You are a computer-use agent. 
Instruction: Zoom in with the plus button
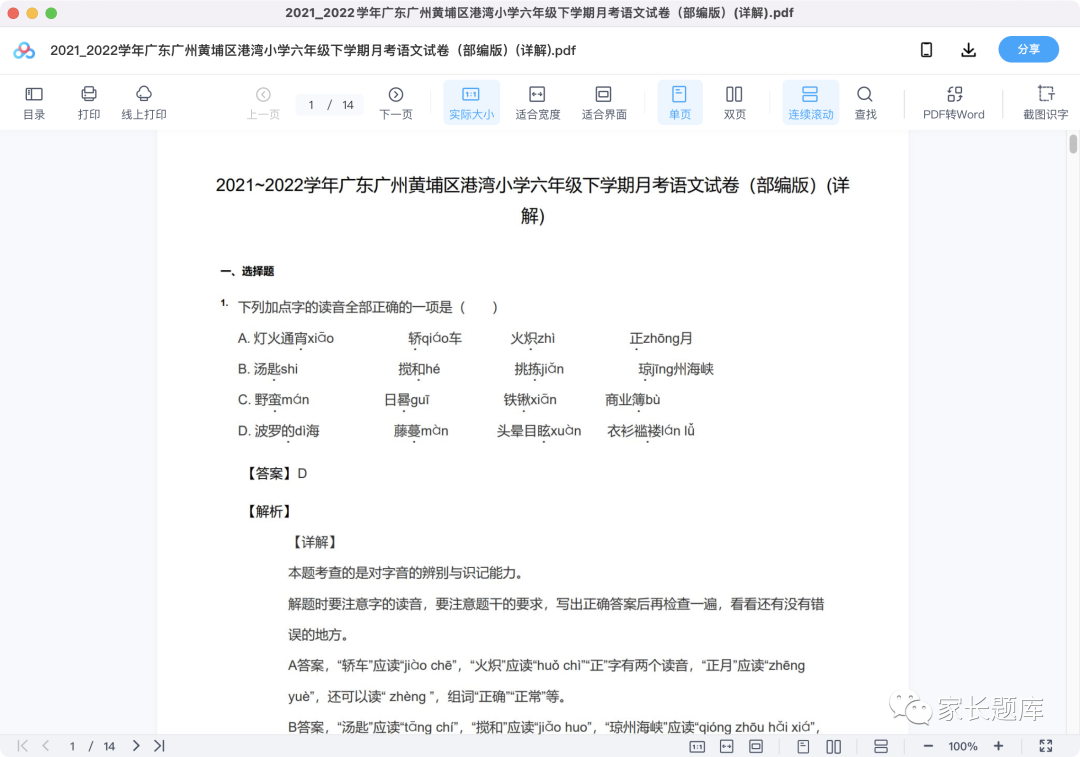tap(998, 746)
